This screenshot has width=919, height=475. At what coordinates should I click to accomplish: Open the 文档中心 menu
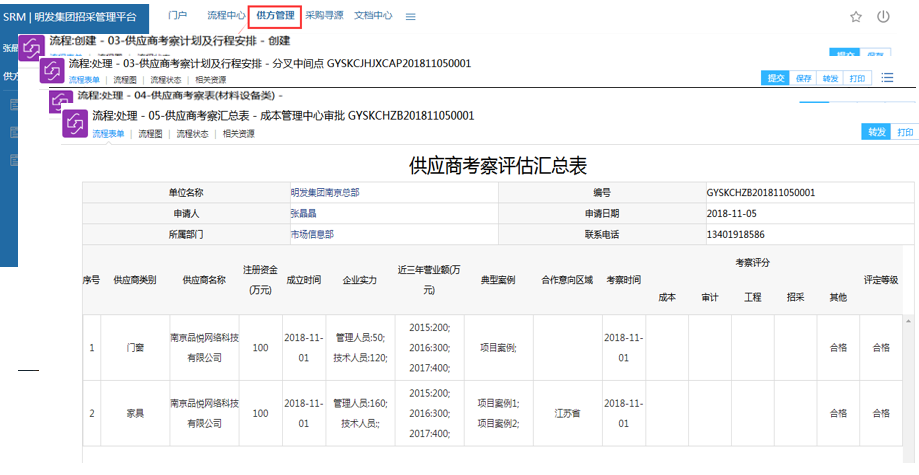(x=373, y=16)
